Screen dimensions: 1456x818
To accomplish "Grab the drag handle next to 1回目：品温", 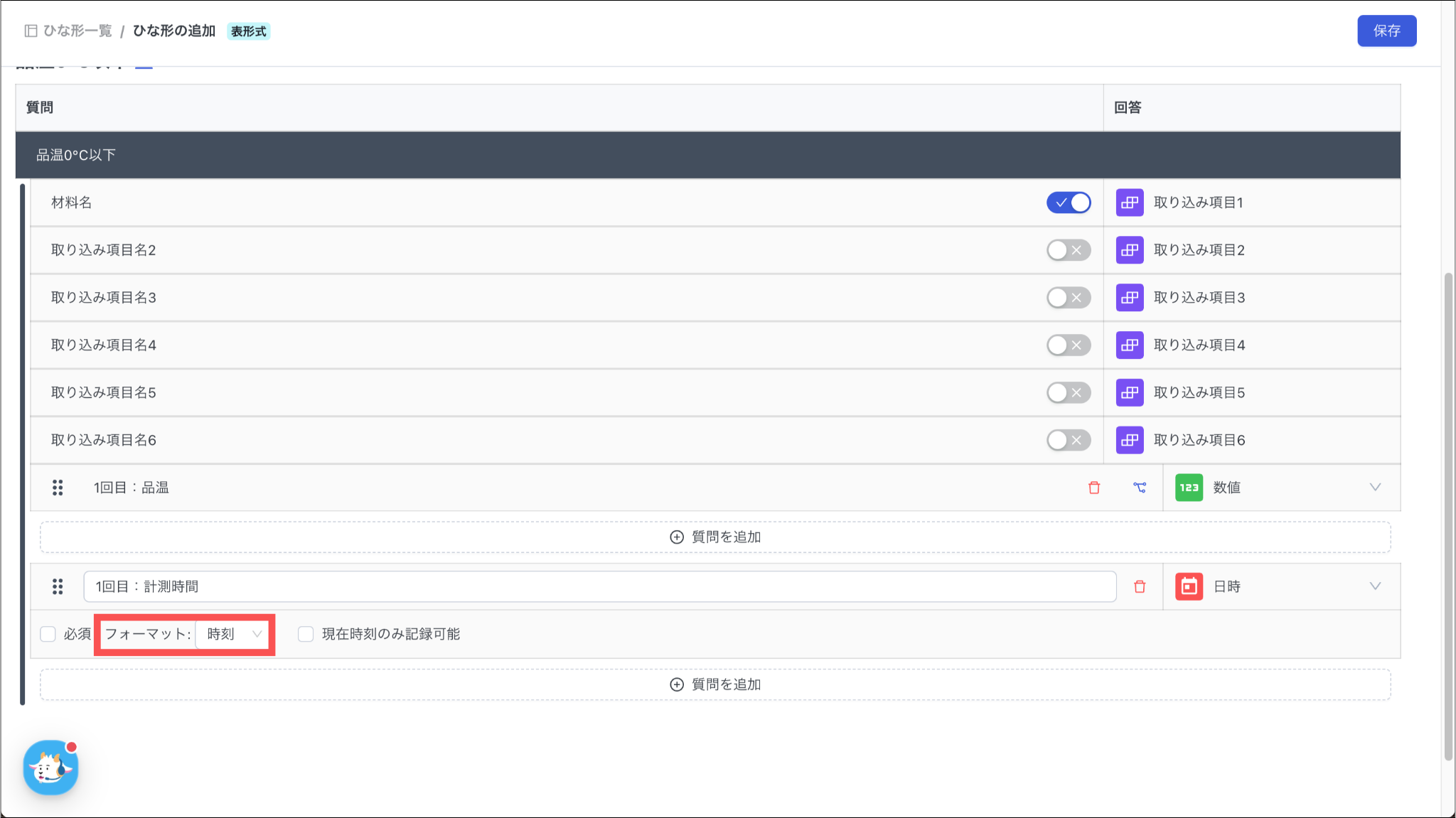I will (58, 488).
